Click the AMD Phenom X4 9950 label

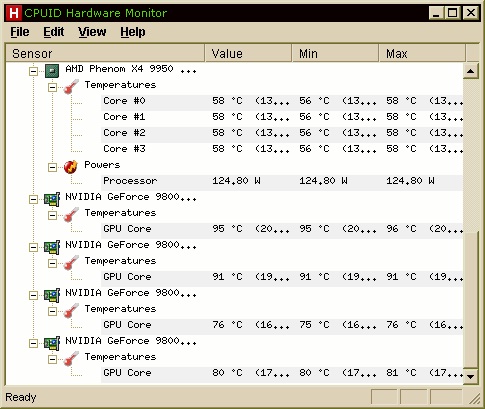[131, 69]
